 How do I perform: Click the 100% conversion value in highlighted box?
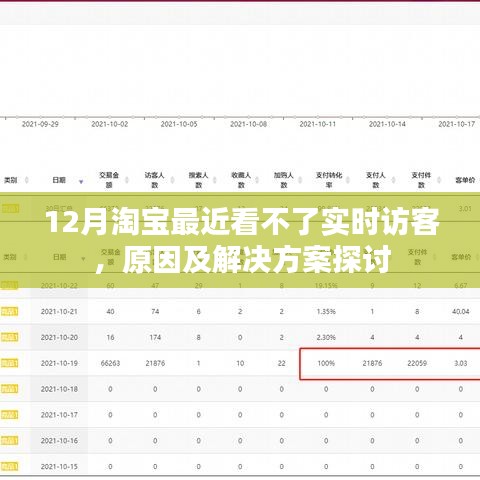(326, 363)
